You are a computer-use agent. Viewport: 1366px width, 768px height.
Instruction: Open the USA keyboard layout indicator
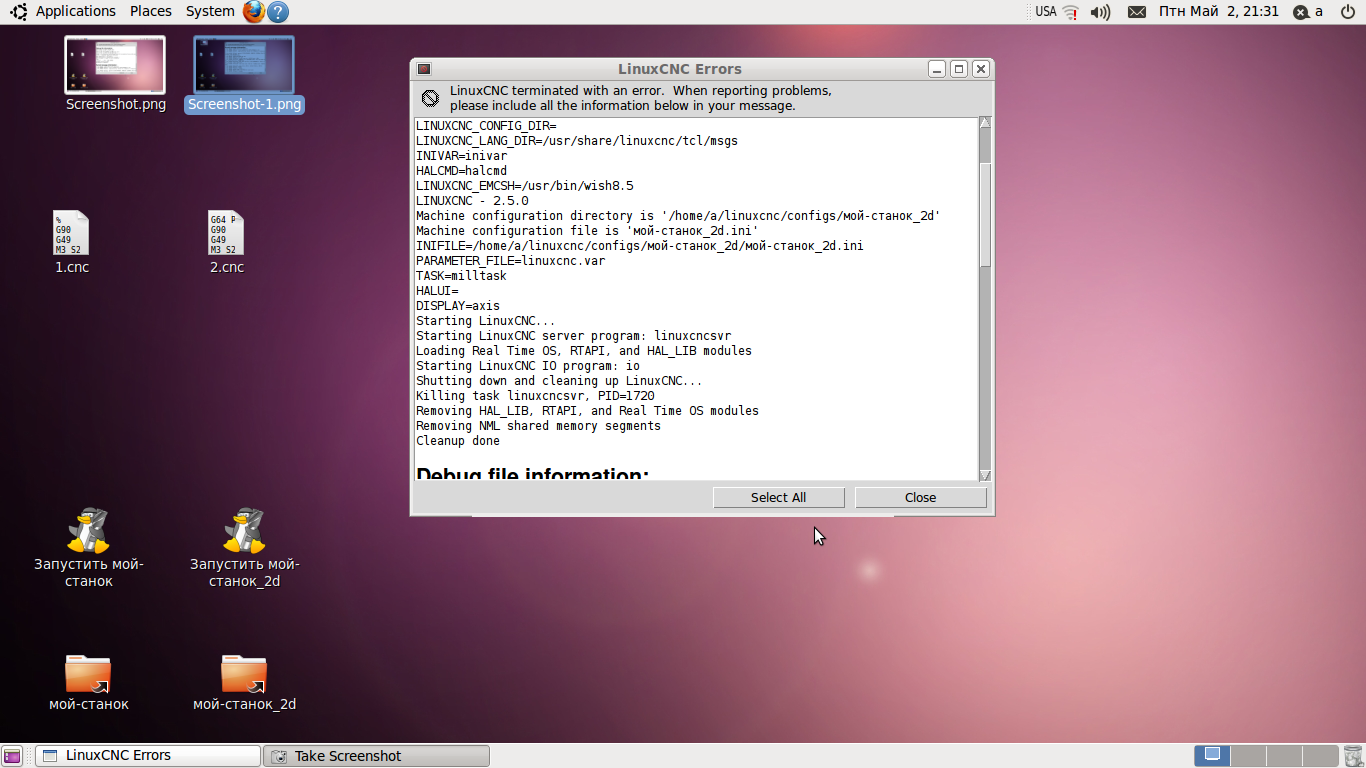pos(1046,12)
